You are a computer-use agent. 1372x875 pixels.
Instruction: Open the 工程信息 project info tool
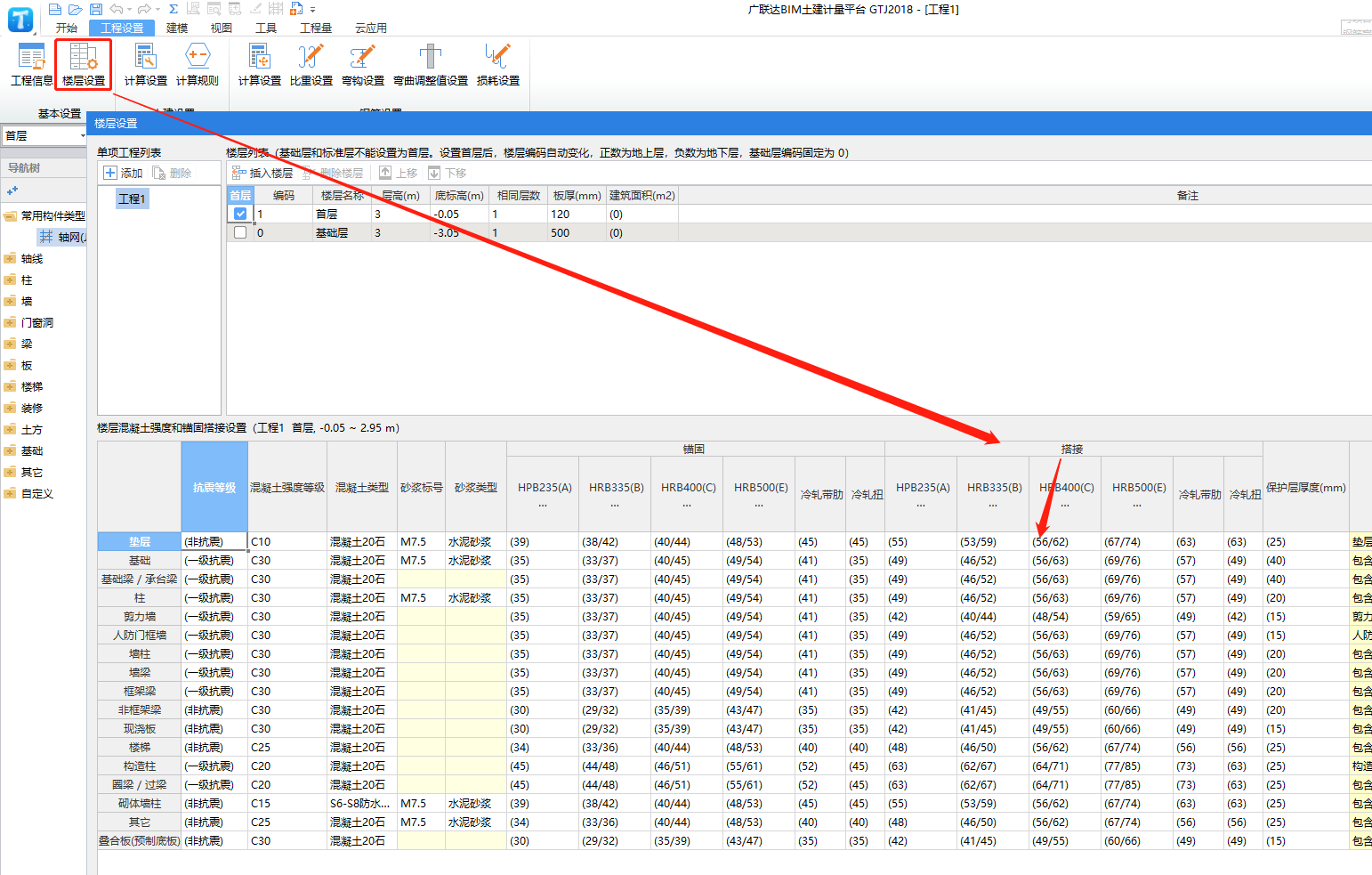(31, 65)
